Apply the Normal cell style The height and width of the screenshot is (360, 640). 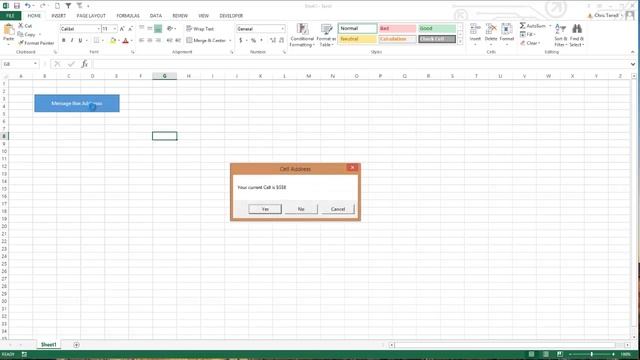(358, 29)
